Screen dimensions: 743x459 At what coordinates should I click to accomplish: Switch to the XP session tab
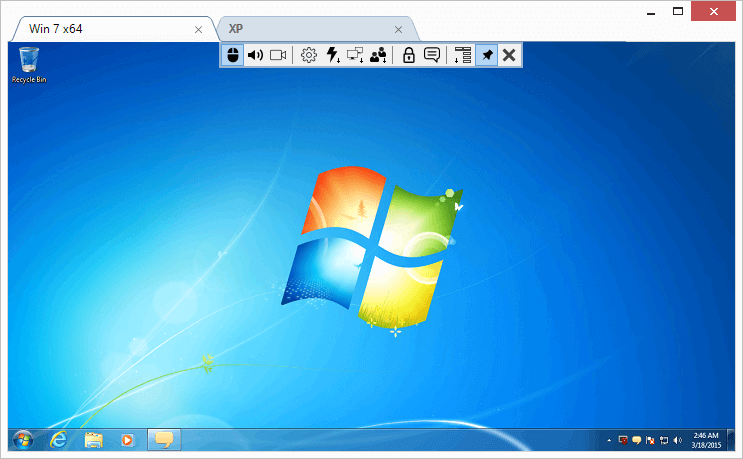[318, 29]
